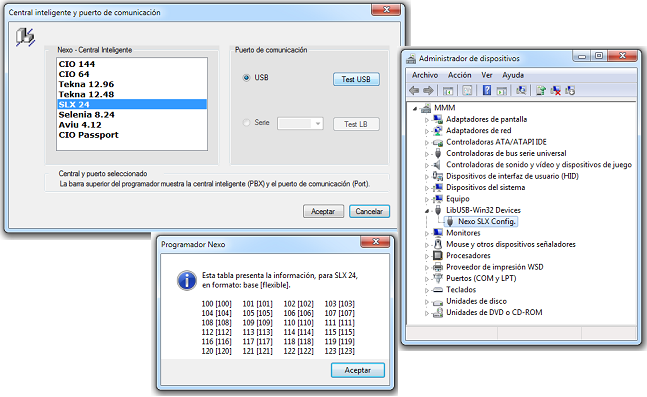Screen dimensions: 647x397
Task: Select Tekna 12.48 in central list
Action: pyautogui.click(x=132, y=94)
